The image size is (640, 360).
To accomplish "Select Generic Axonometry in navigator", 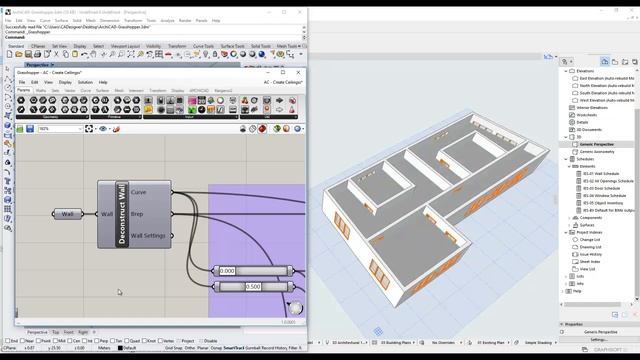I will (x=597, y=152).
